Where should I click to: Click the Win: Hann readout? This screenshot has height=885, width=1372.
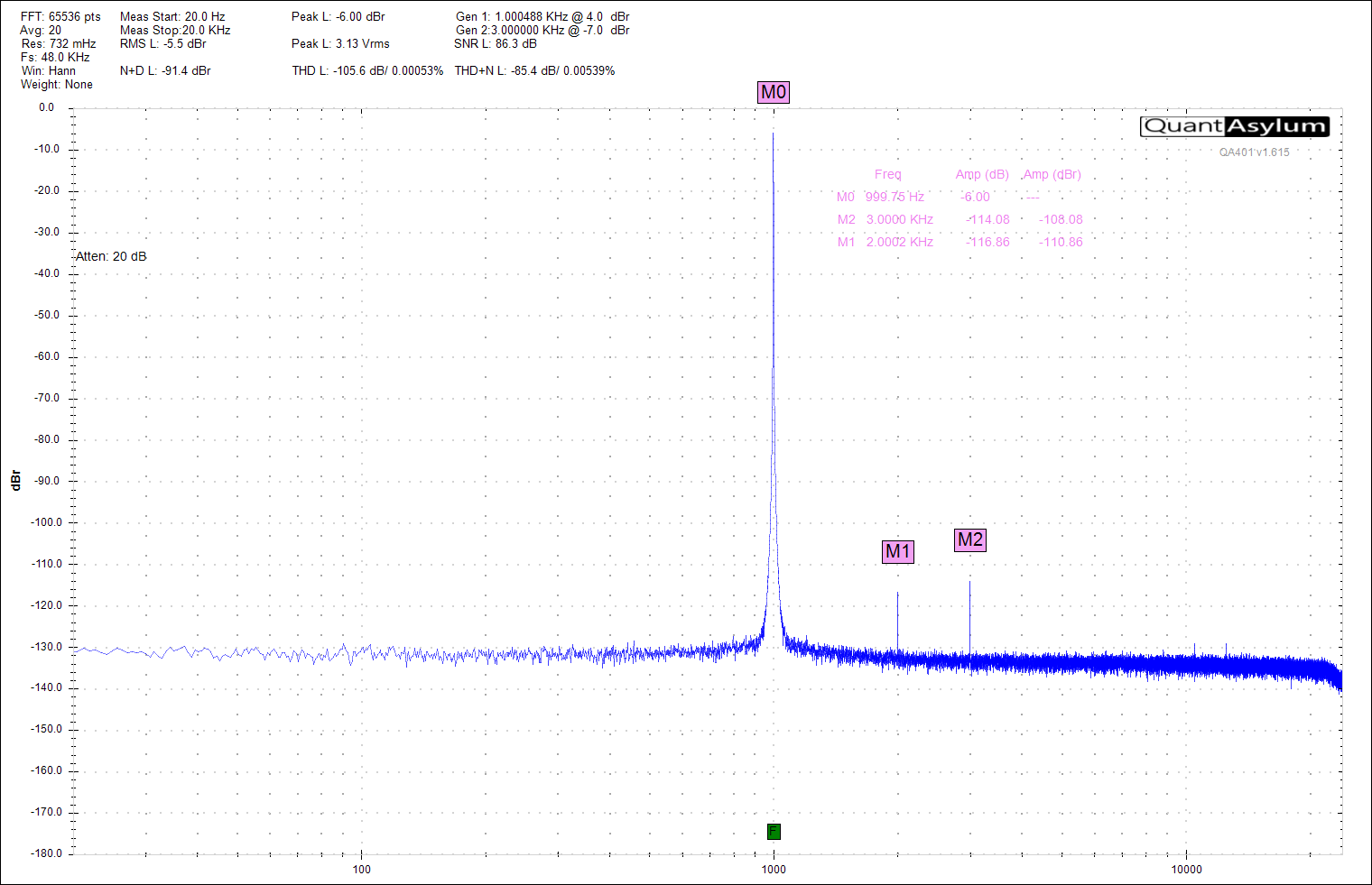pos(49,71)
